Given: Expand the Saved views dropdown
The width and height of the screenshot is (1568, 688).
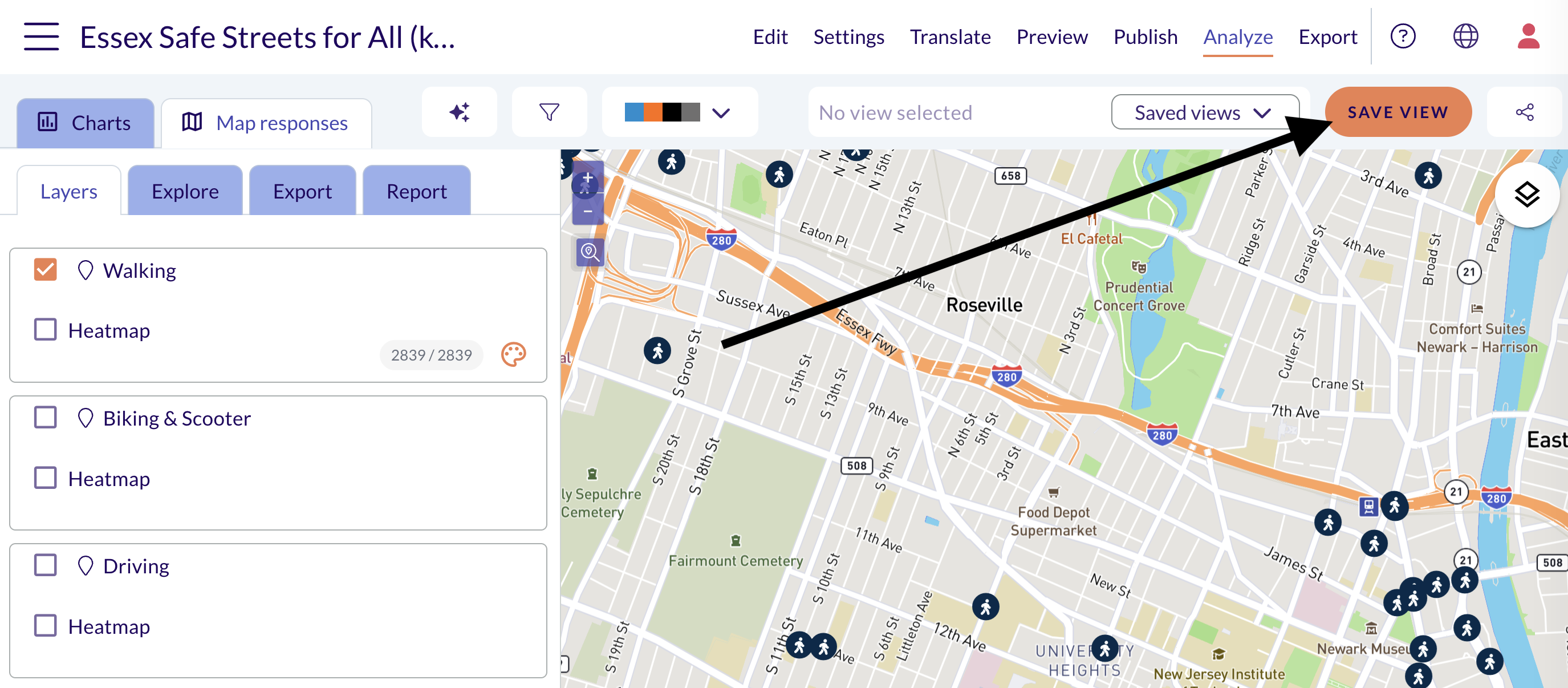Looking at the screenshot, I should point(1204,112).
